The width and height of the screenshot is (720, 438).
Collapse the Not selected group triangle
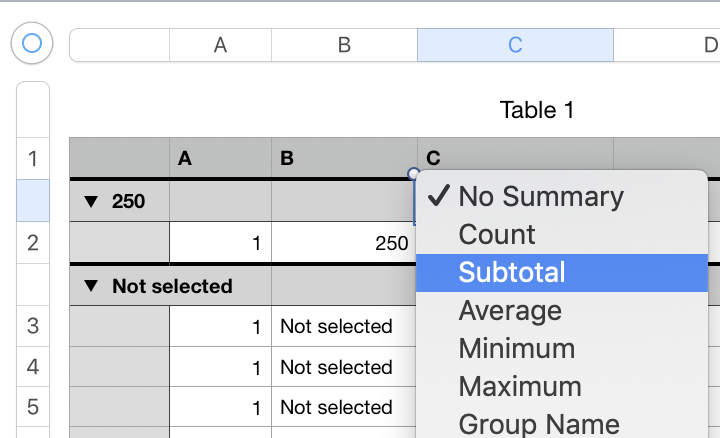click(92, 286)
